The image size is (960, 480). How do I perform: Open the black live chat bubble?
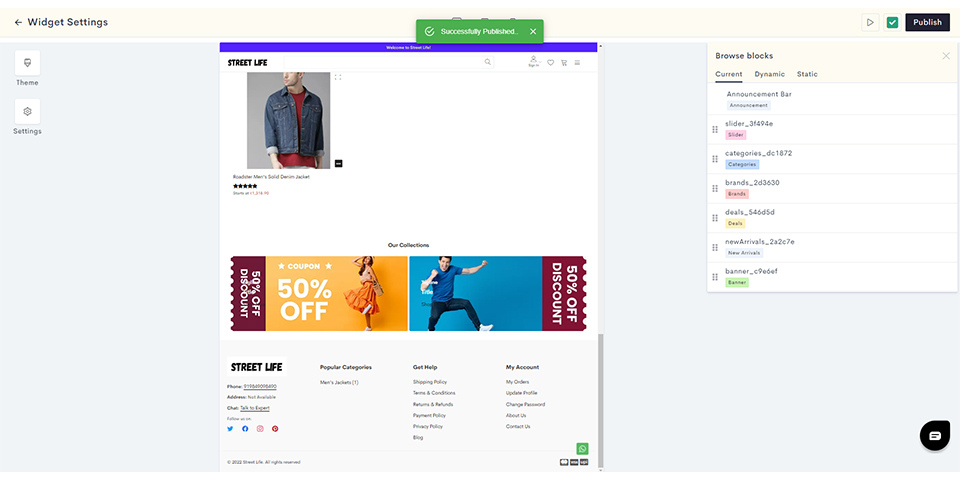(x=935, y=436)
